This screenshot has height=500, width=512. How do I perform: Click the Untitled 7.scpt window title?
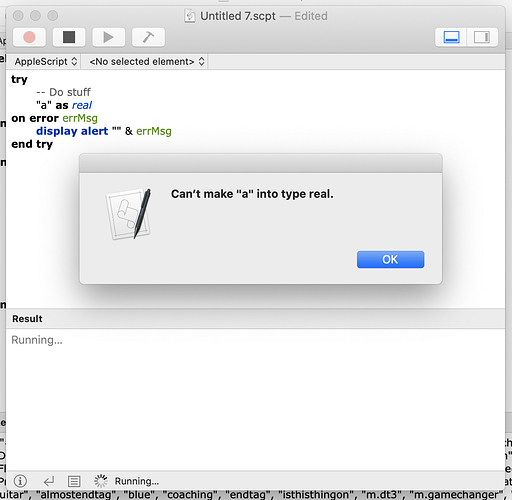238,16
